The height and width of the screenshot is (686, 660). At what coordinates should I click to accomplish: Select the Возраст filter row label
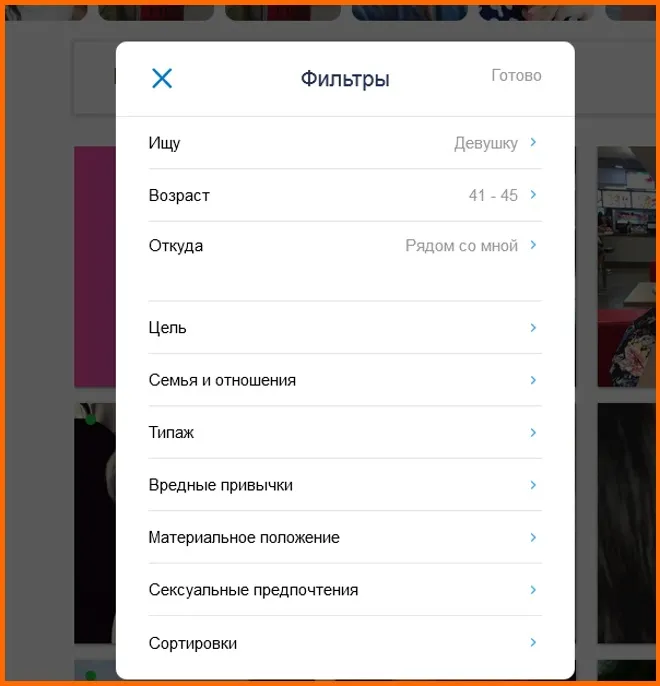[x=179, y=196]
